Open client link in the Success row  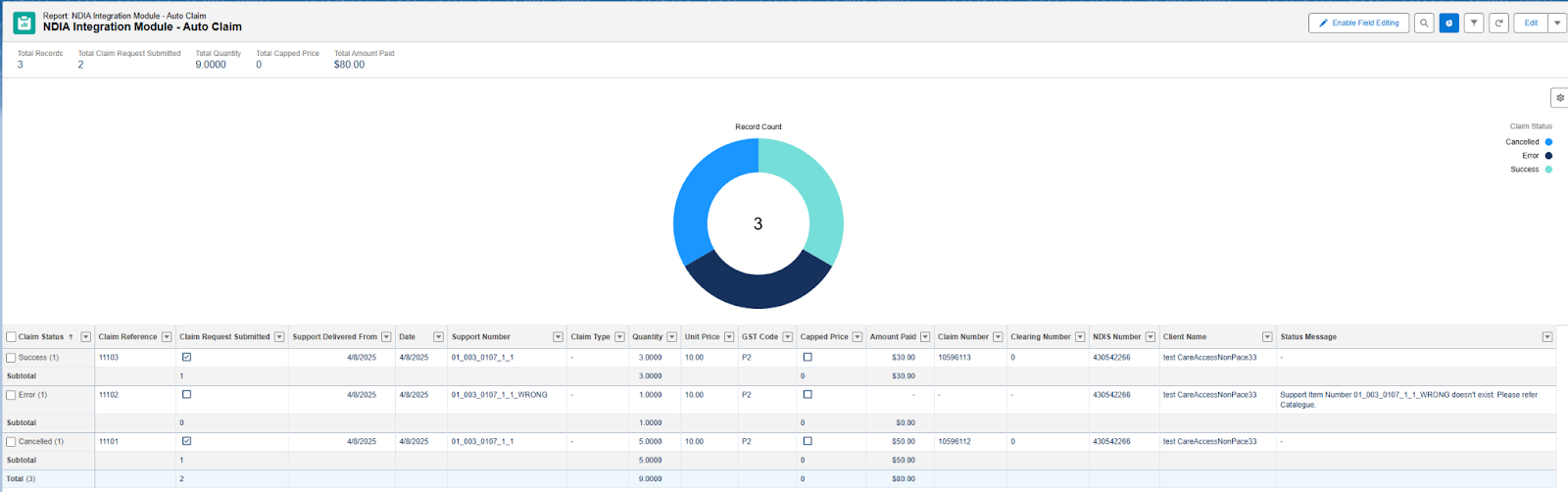(x=1209, y=358)
